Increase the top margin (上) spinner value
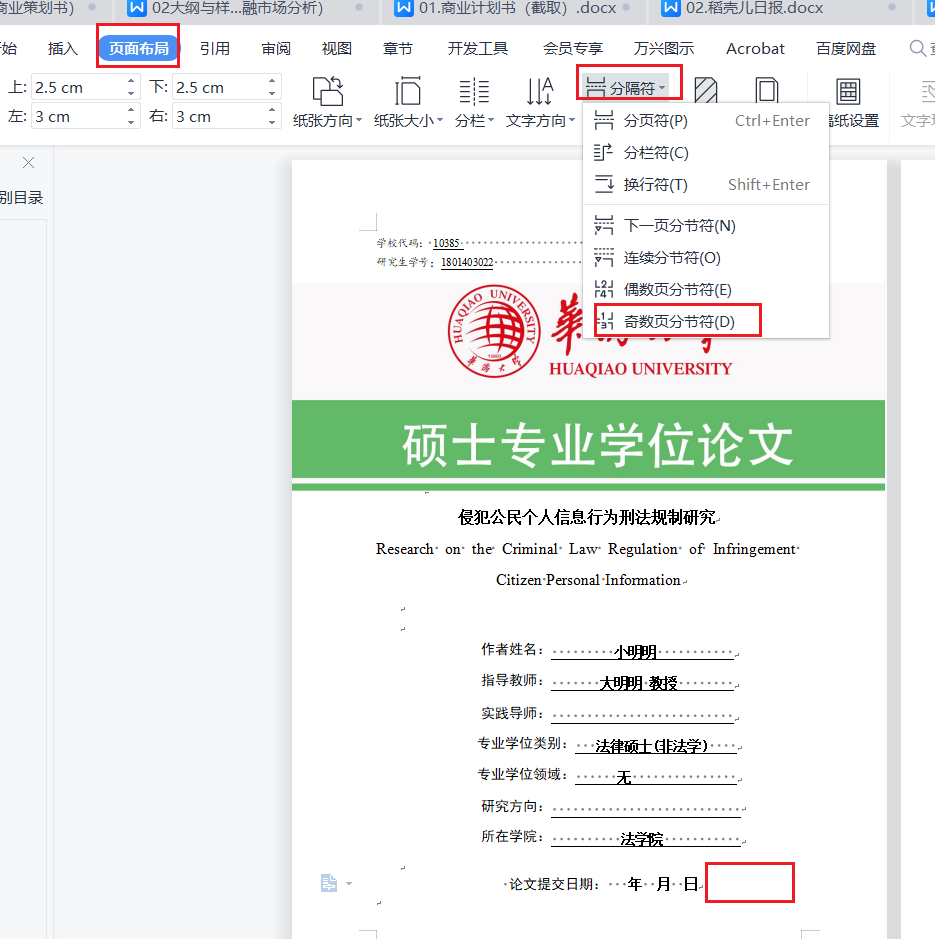This screenshot has height=939, width=935. tap(131, 82)
